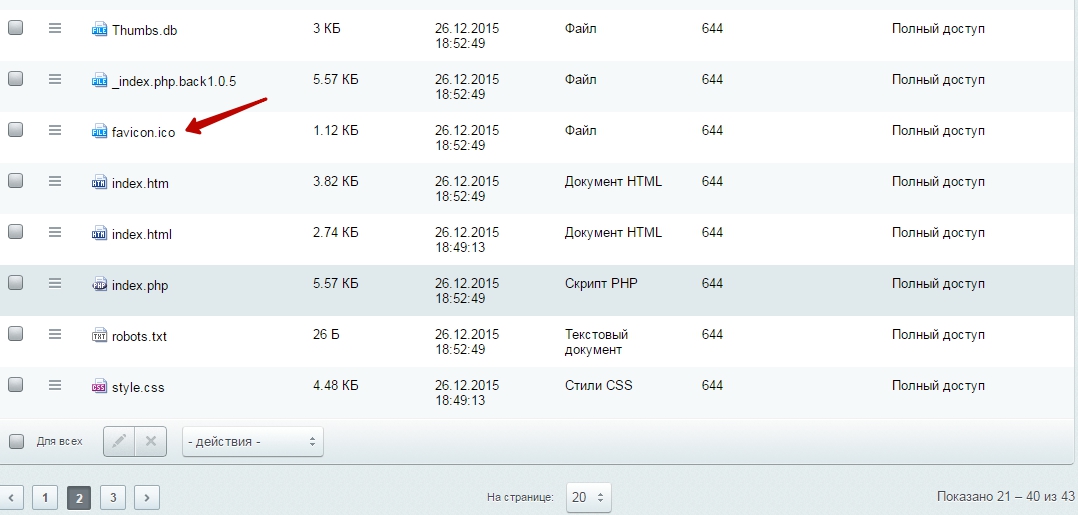The image size is (1078, 515).
Task: Go to the next page with right arrow
Action: click(x=147, y=497)
